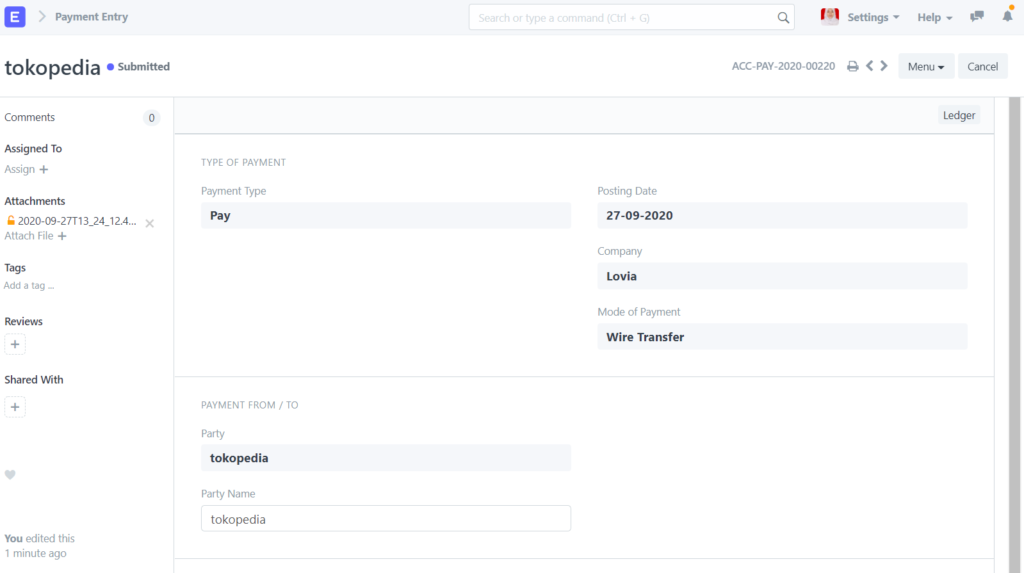Open the Ledger view button

click(959, 115)
